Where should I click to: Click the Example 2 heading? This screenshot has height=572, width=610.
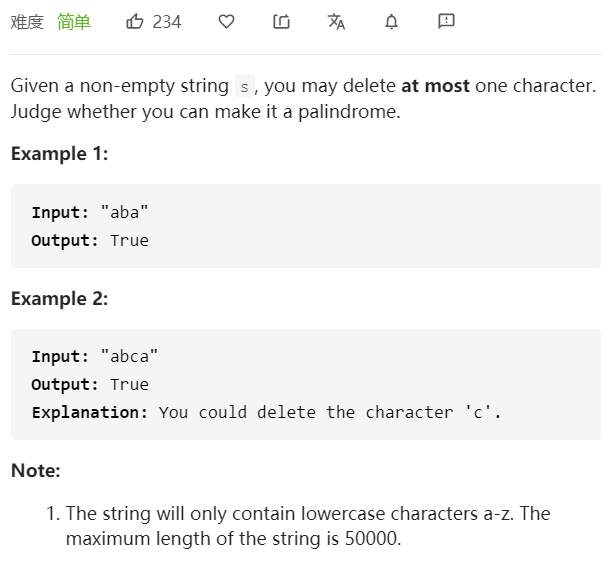[59, 299]
